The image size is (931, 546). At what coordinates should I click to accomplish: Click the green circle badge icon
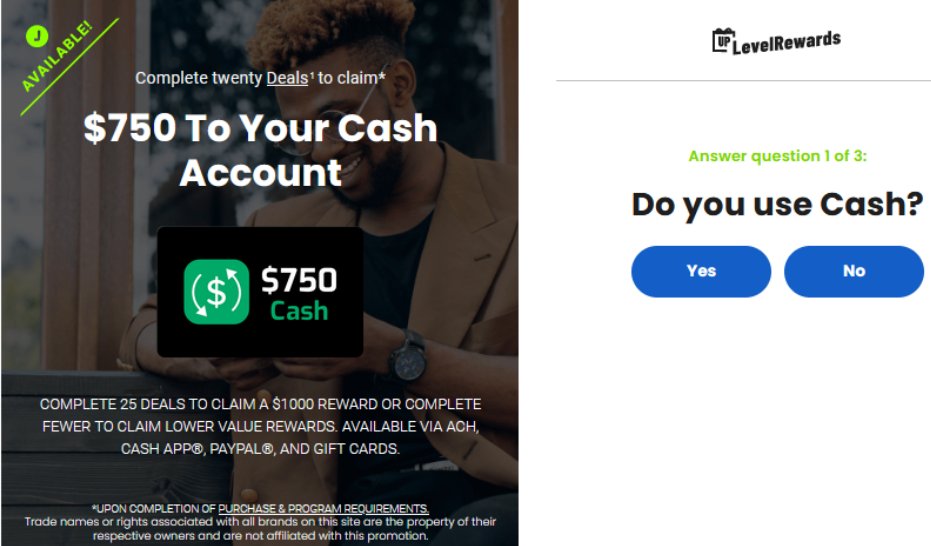coord(37,37)
